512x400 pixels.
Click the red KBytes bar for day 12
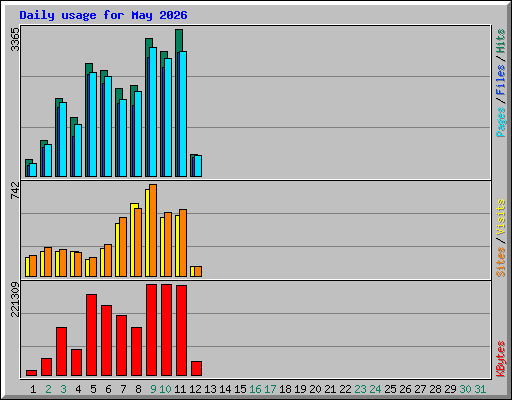coord(197,369)
